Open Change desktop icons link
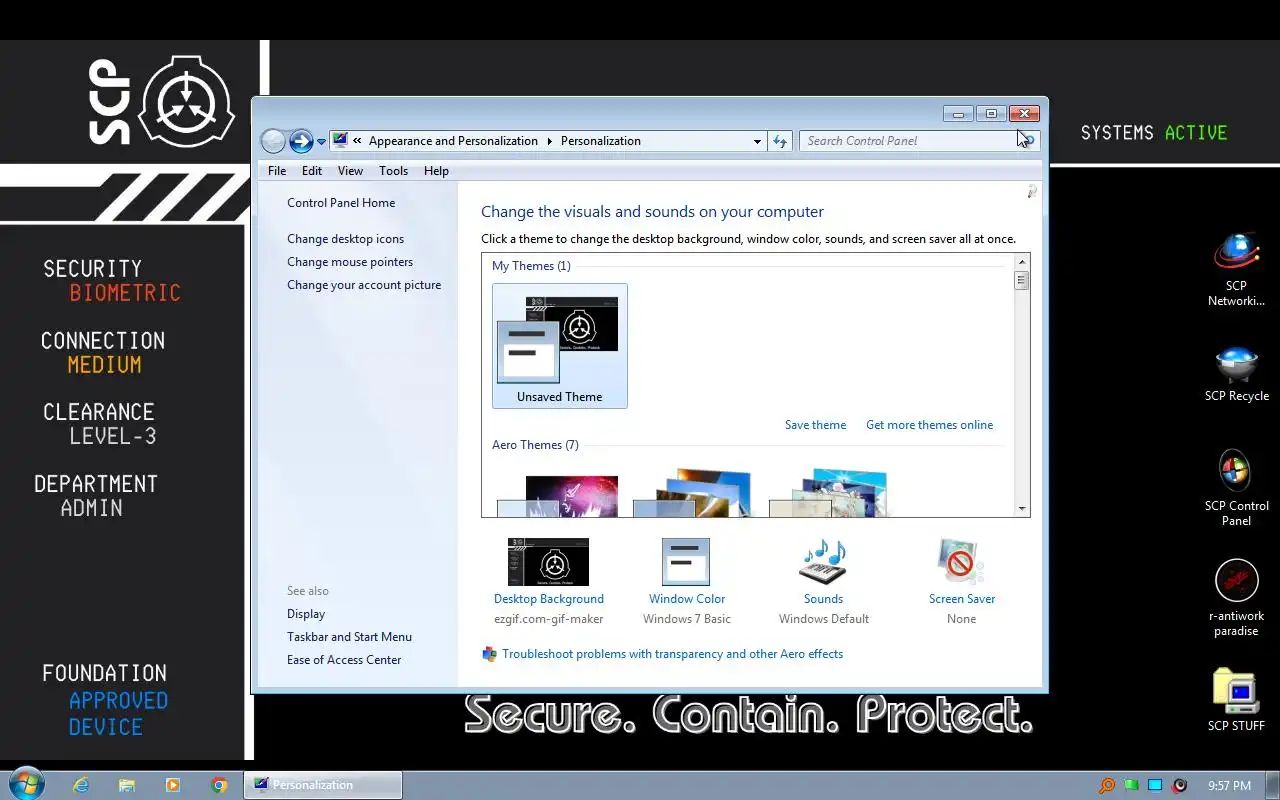 (x=346, y=239)
